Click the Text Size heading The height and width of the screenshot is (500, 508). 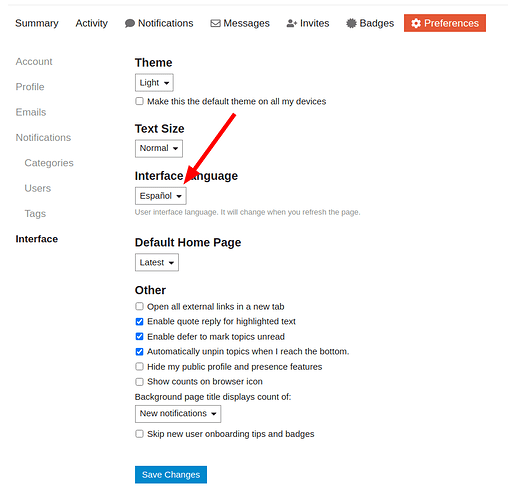(x=159, y=129)
